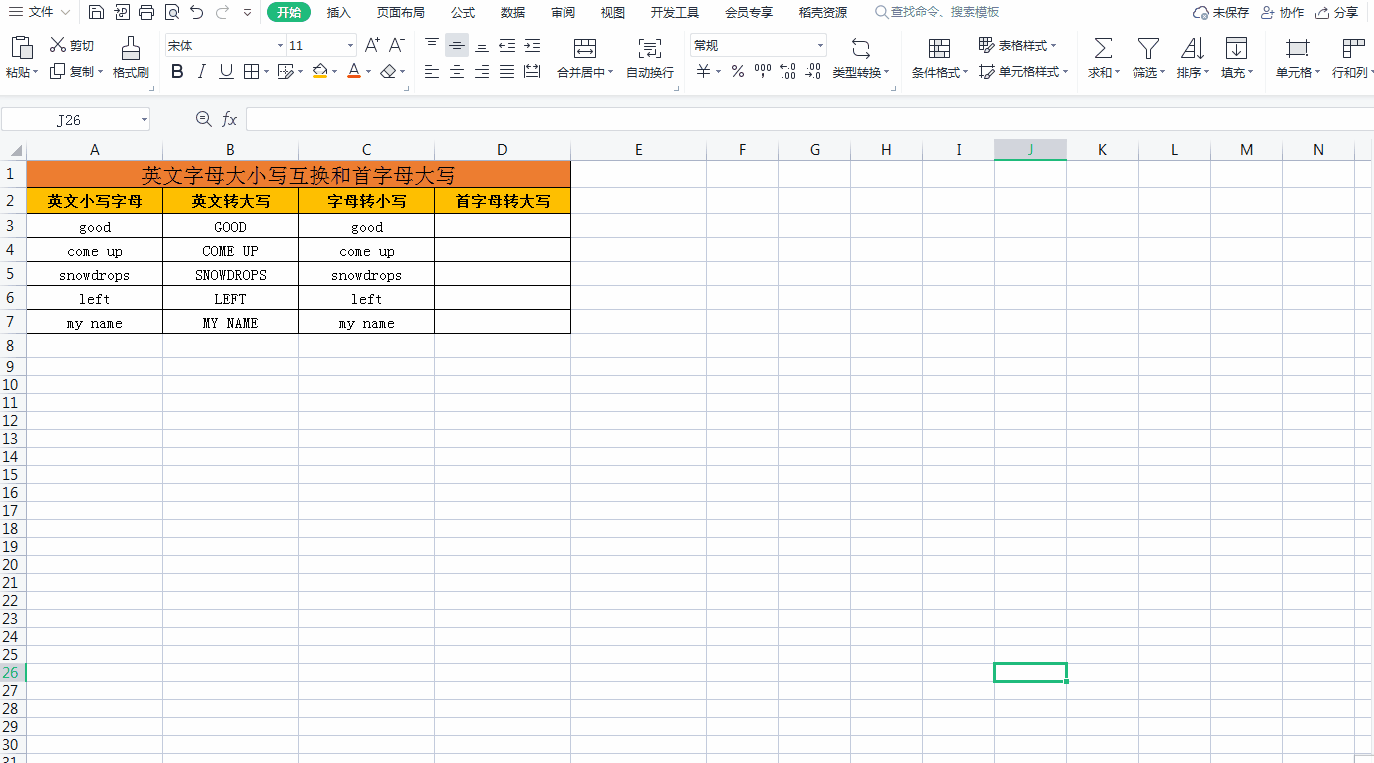Switch to the 公式 Formulas tab
Image resolution: width=1374 pixels, height=763 pixels.
(463, 13)
